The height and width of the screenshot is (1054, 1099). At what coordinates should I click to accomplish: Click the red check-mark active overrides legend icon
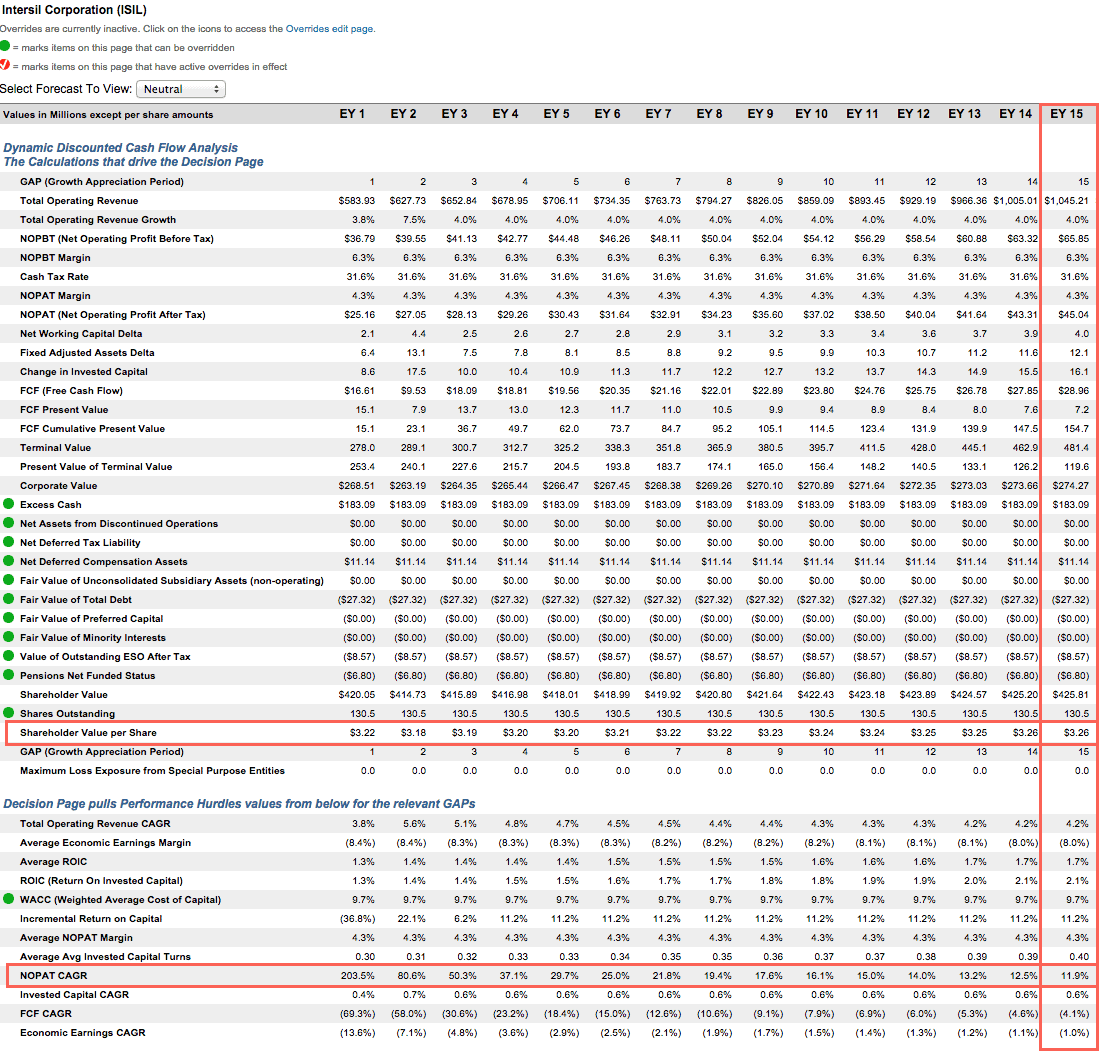5,65
